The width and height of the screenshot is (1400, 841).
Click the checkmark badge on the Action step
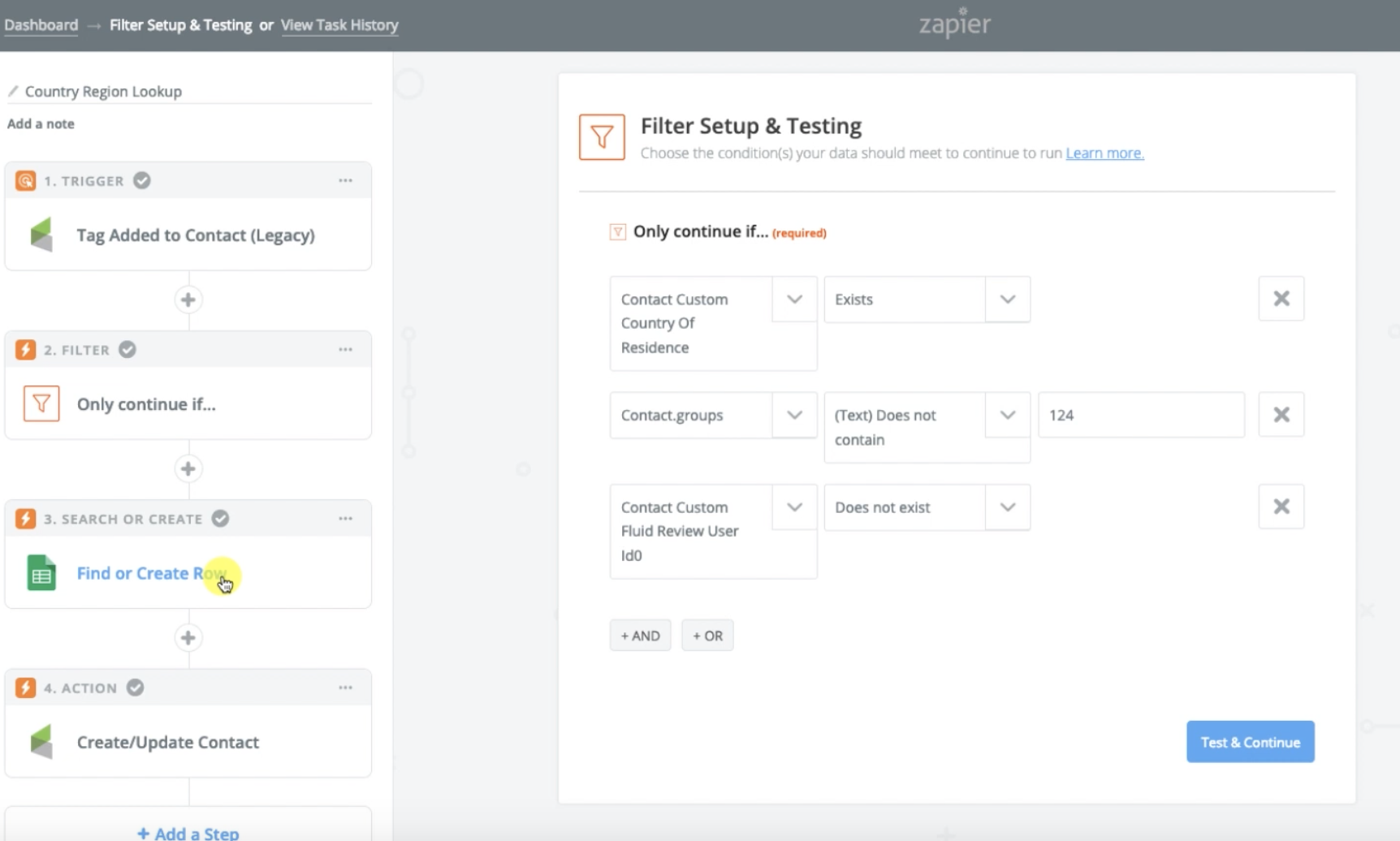click(135, 687)
